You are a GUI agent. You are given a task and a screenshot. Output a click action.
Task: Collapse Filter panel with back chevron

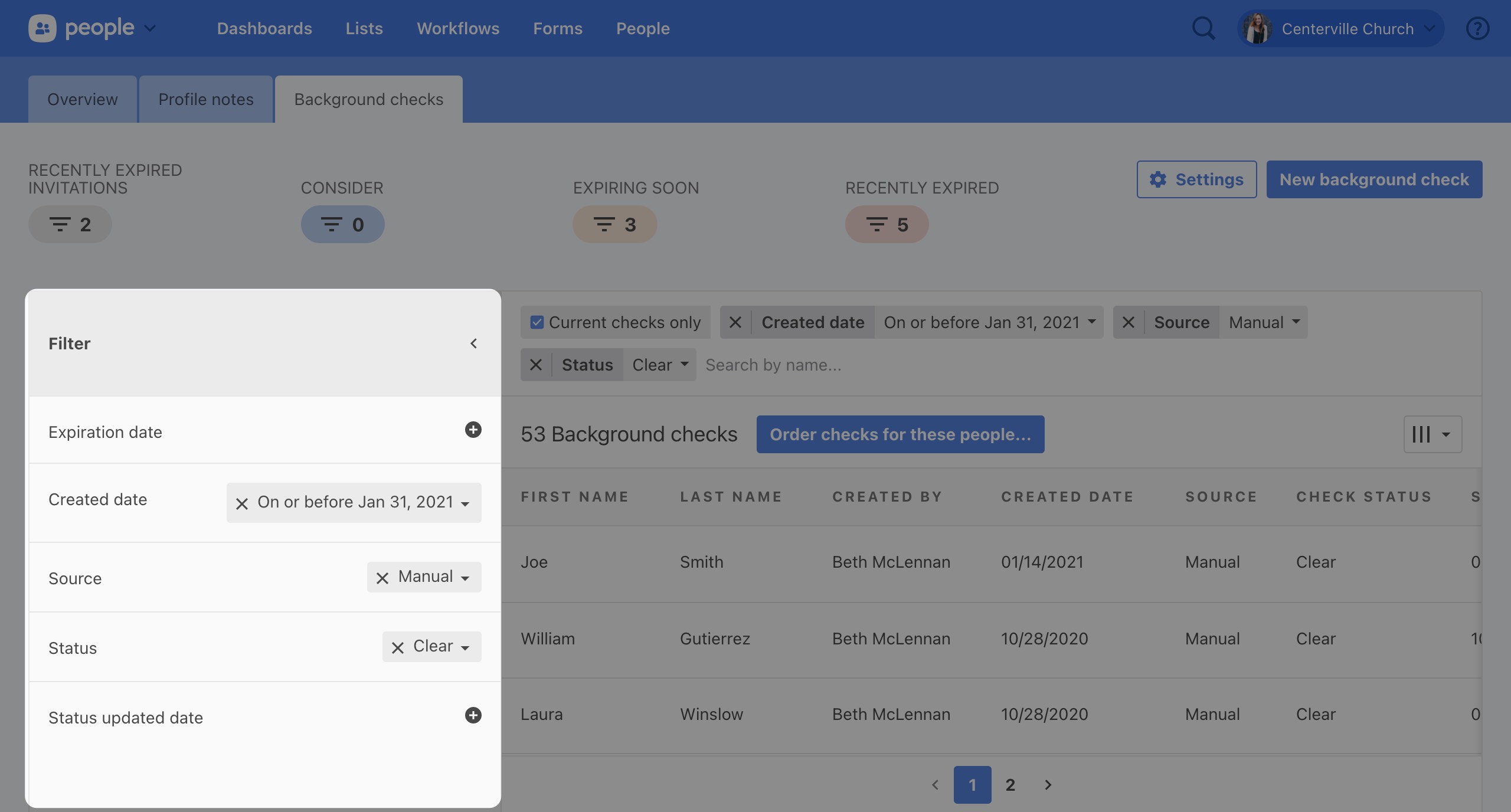(473, 343)
